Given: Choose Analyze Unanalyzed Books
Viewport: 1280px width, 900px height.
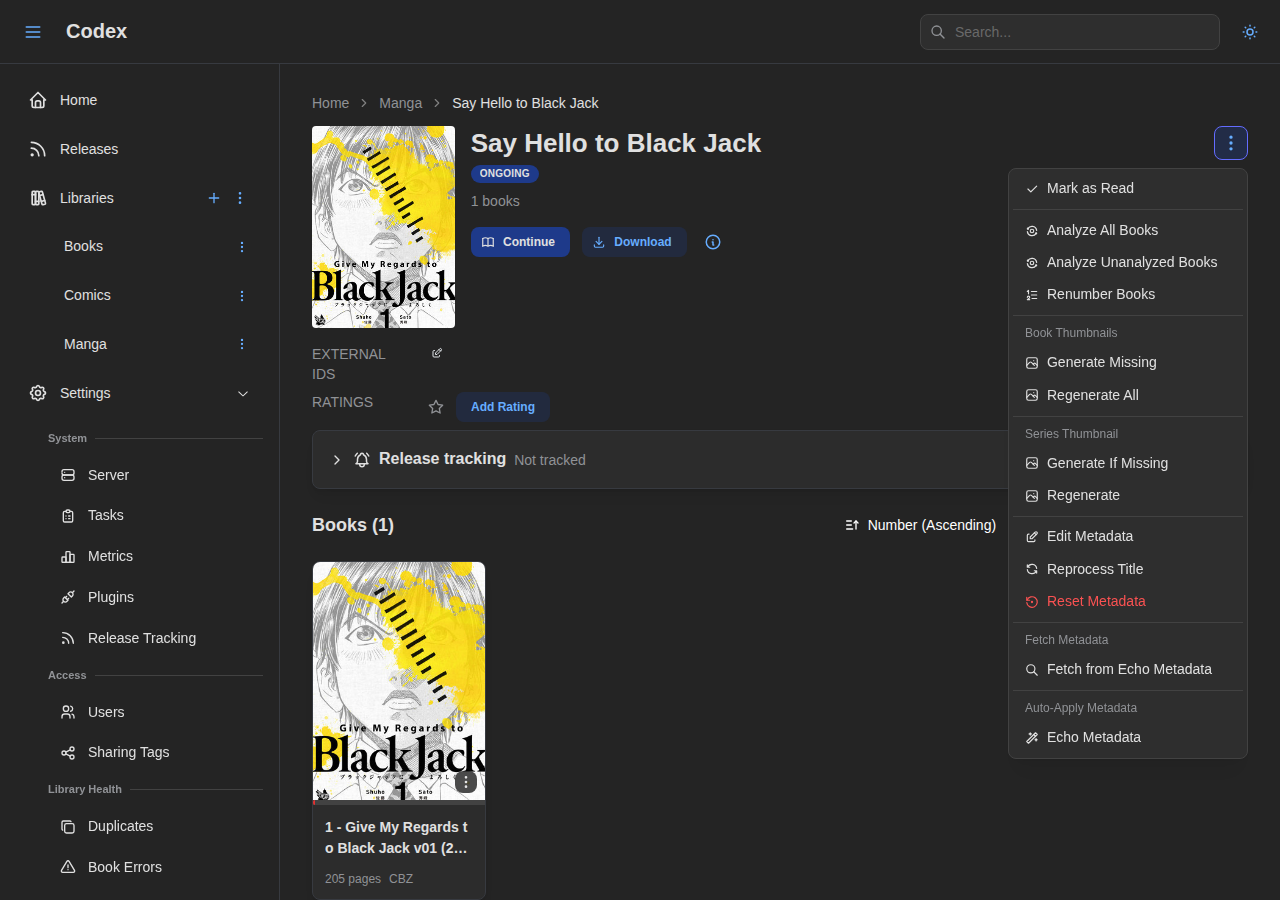Looking at the screenshot, I should pos(1128,262).
